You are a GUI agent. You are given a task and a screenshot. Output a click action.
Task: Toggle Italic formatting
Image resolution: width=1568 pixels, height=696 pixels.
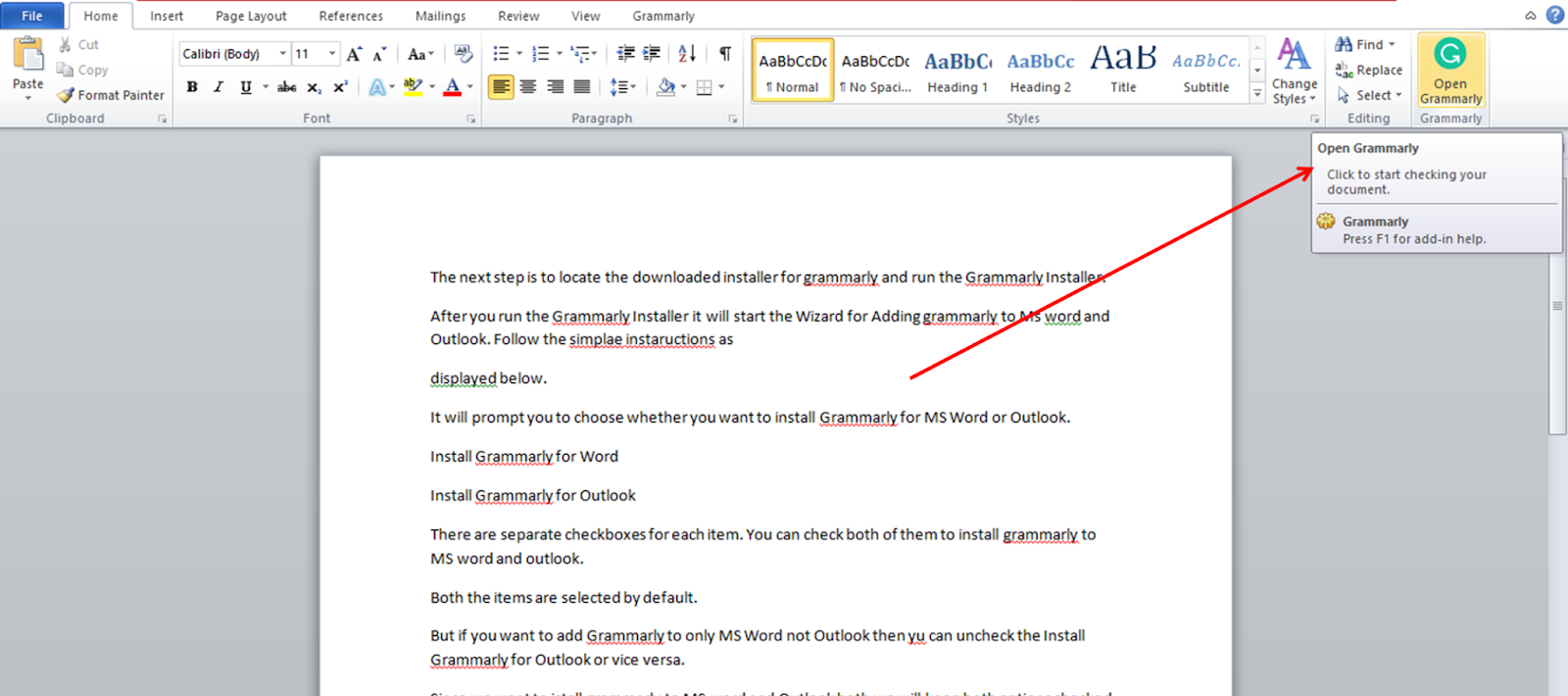click(x=219, y=87)
